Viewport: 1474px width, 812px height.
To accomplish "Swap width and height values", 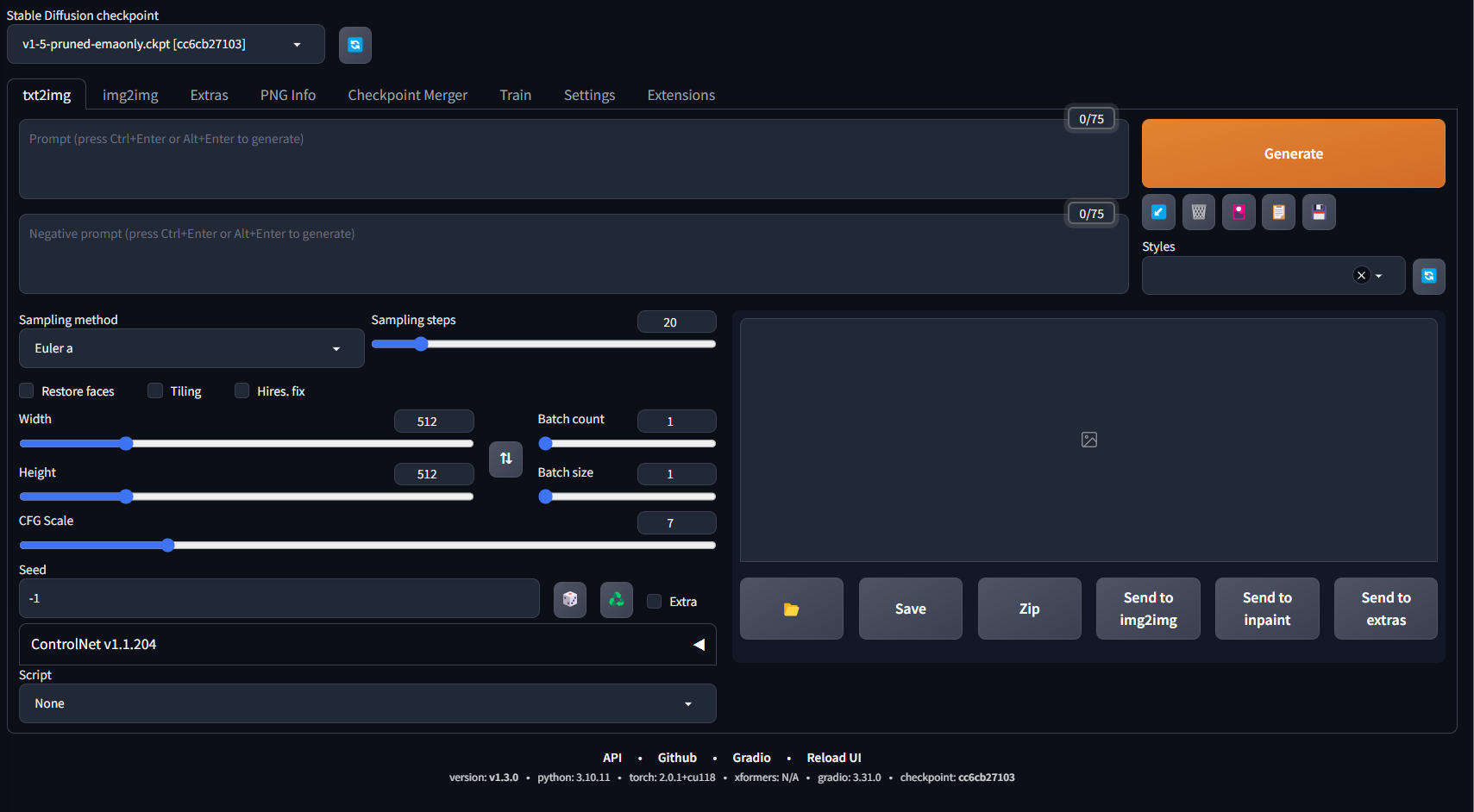I will click(506, 459).
